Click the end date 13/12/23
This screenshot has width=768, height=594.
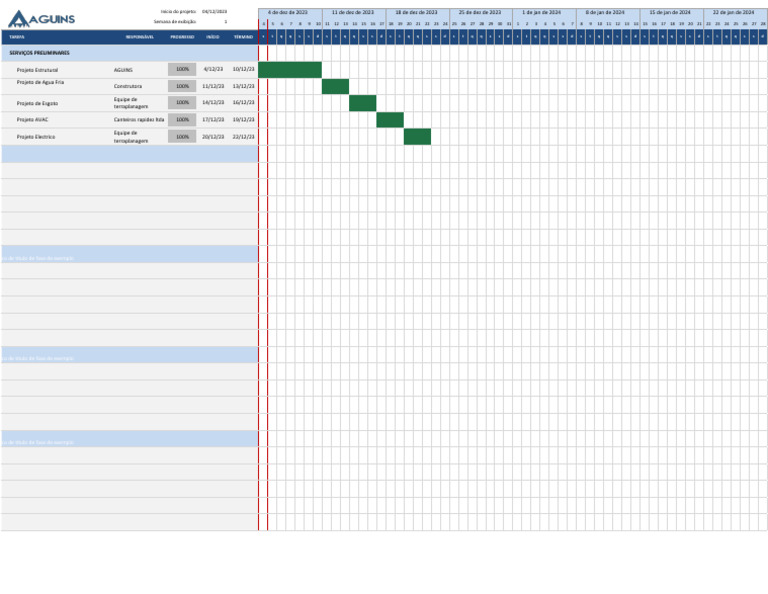point(243,86)
